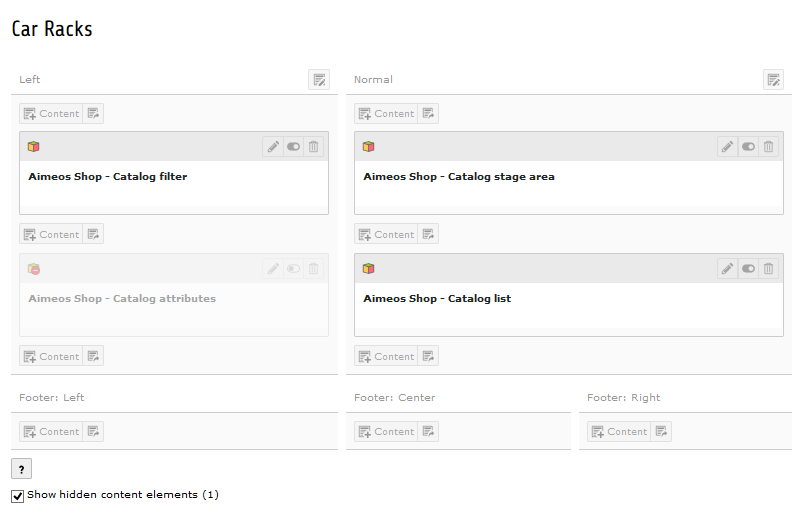
Task: Add Content below Catalog attributes
Action: coord(52,356)
